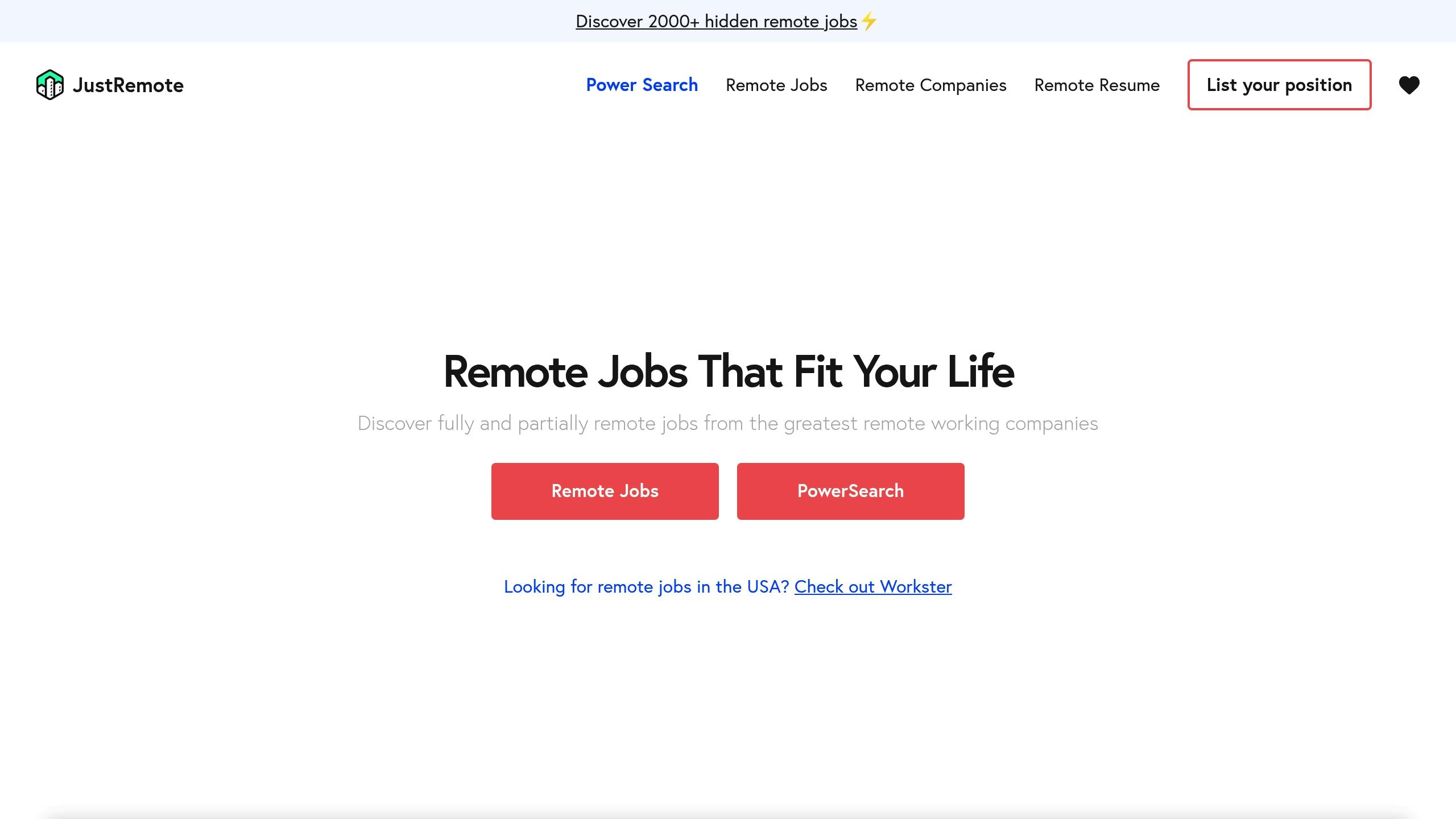1456x819 pixels.
Task: Click the hexagon brand logo mark
Action: (50, 85)
